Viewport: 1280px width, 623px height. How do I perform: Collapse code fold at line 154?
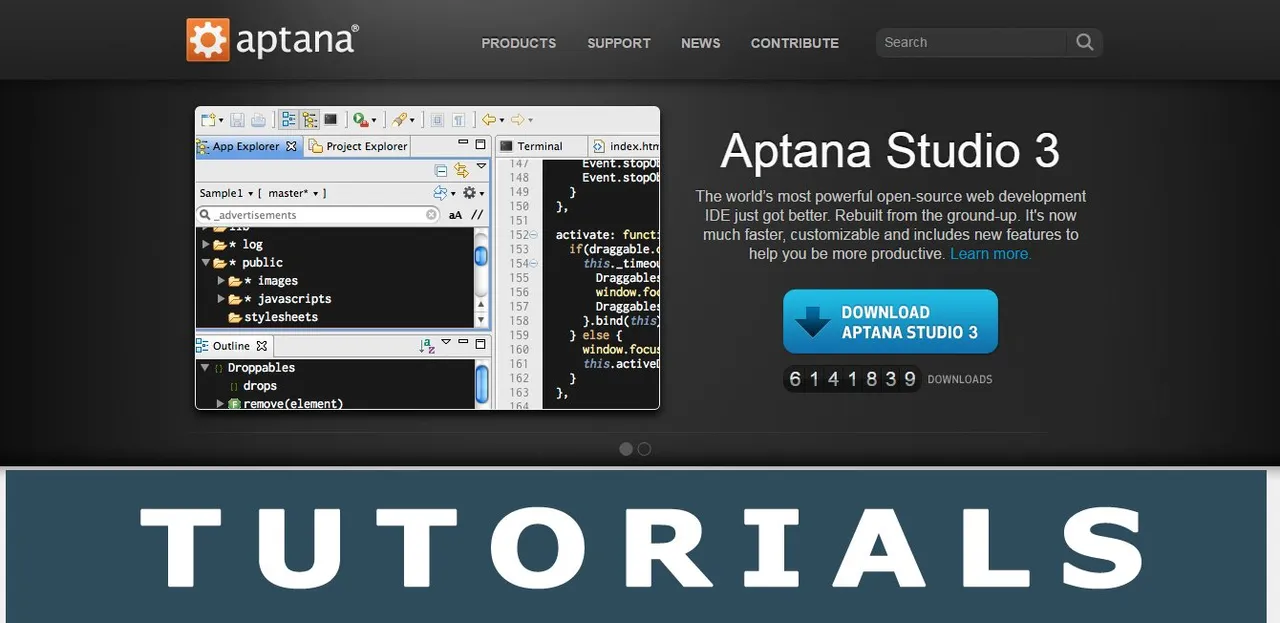[534, 264]
